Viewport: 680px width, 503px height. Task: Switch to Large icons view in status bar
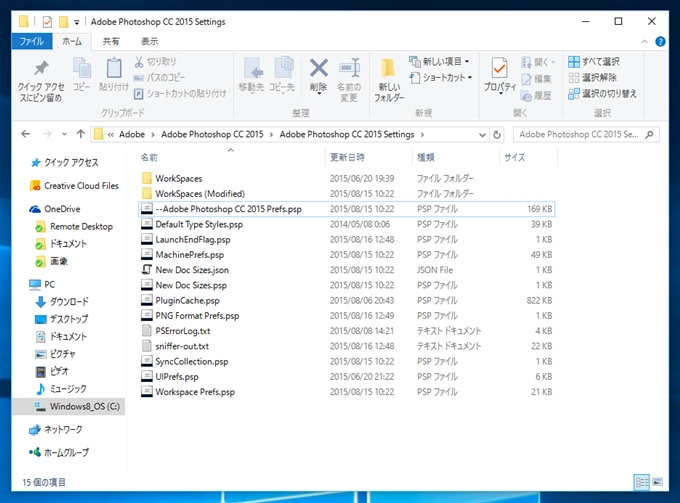tap(657, 482)
